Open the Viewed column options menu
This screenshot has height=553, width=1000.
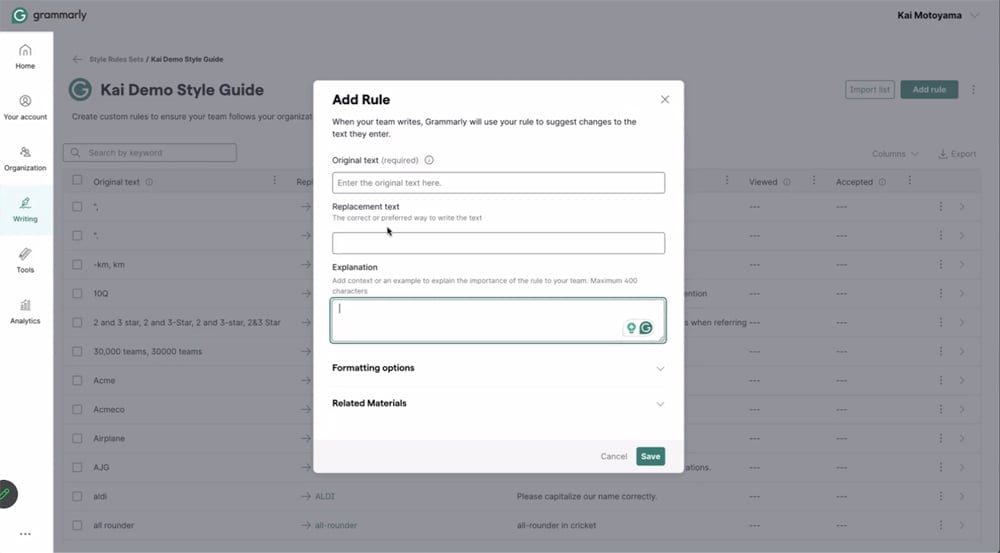(814, 181)
